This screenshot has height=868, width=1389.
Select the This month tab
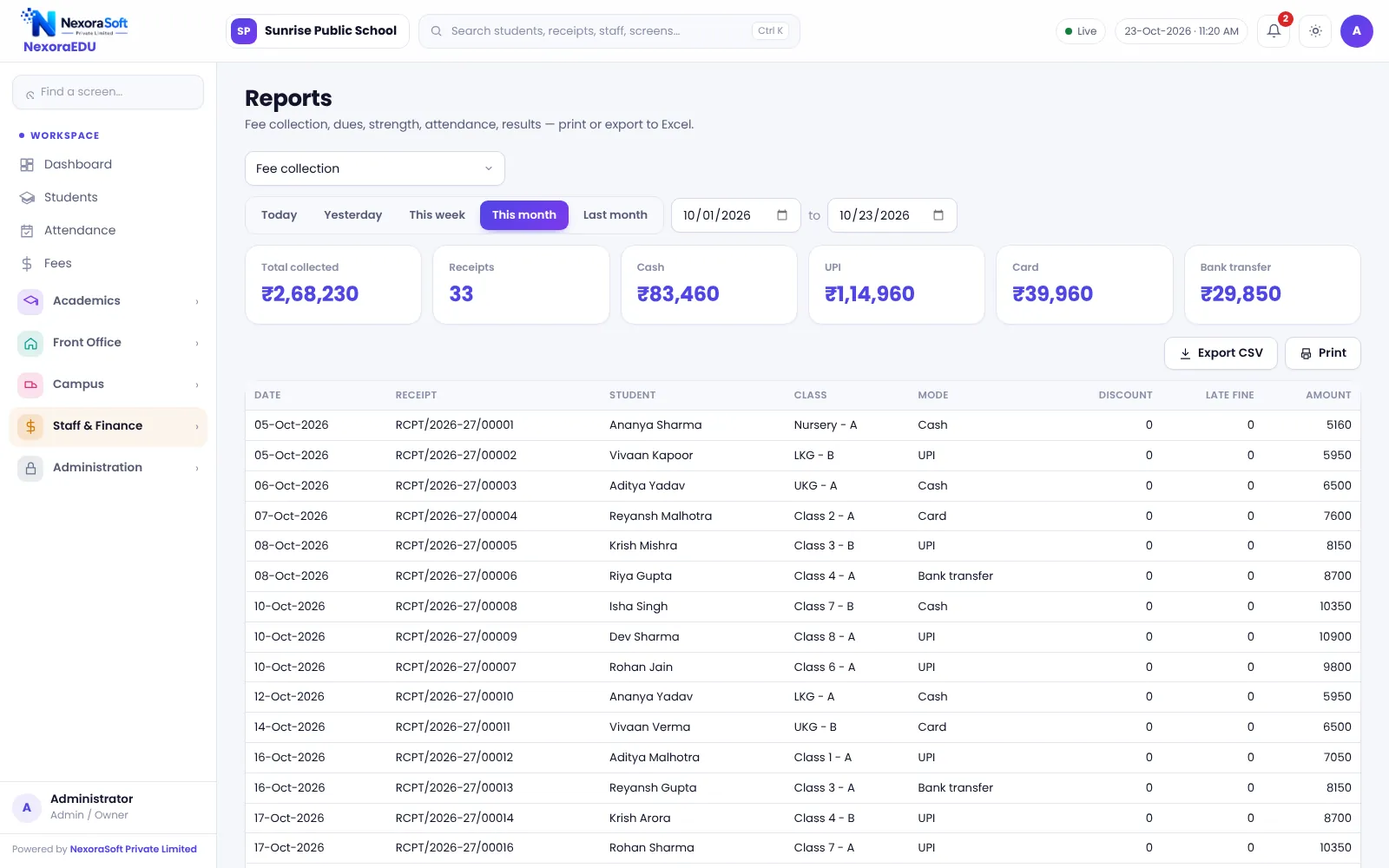pos(524,215)
